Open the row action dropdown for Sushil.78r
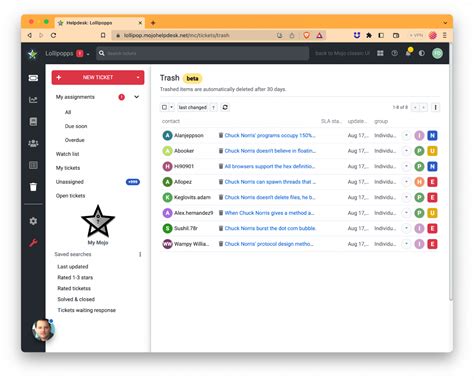 click(406, 228)
